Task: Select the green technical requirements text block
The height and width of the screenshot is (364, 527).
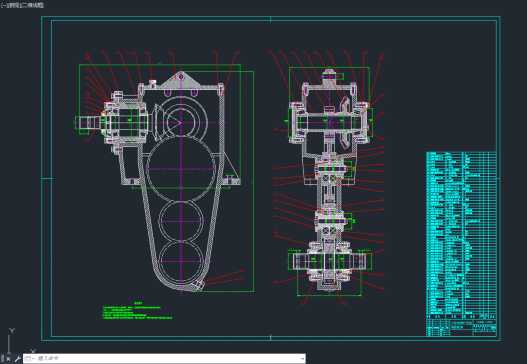Action: click(137, 311)
